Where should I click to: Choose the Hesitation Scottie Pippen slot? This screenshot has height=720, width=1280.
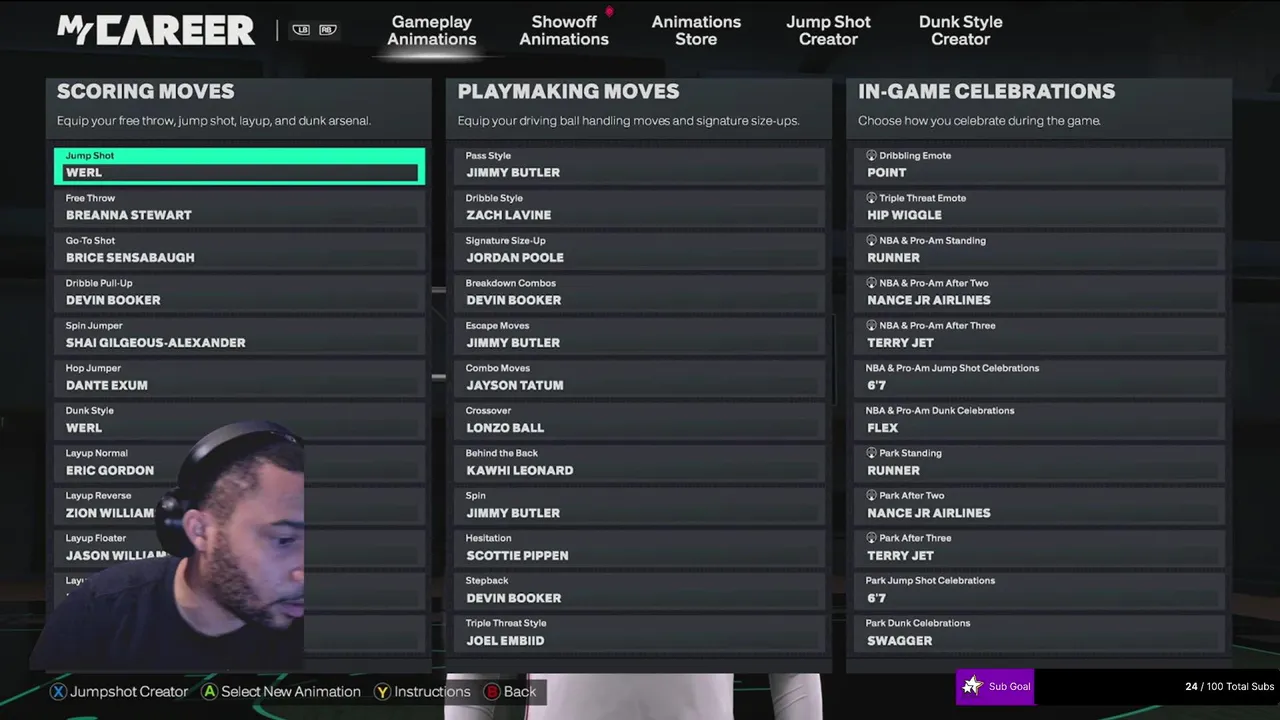(640, 548)
